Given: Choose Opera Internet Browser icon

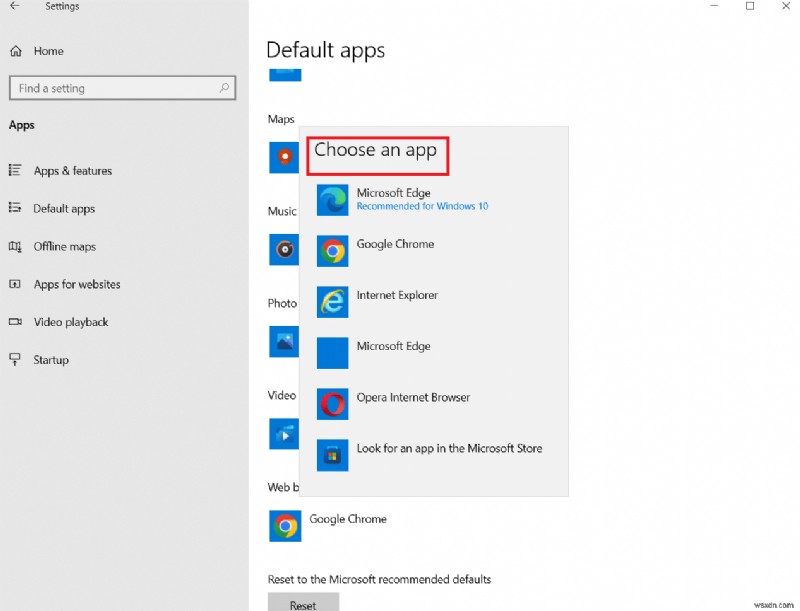Looking at the screenshot, I should click(x=333, y=404).
